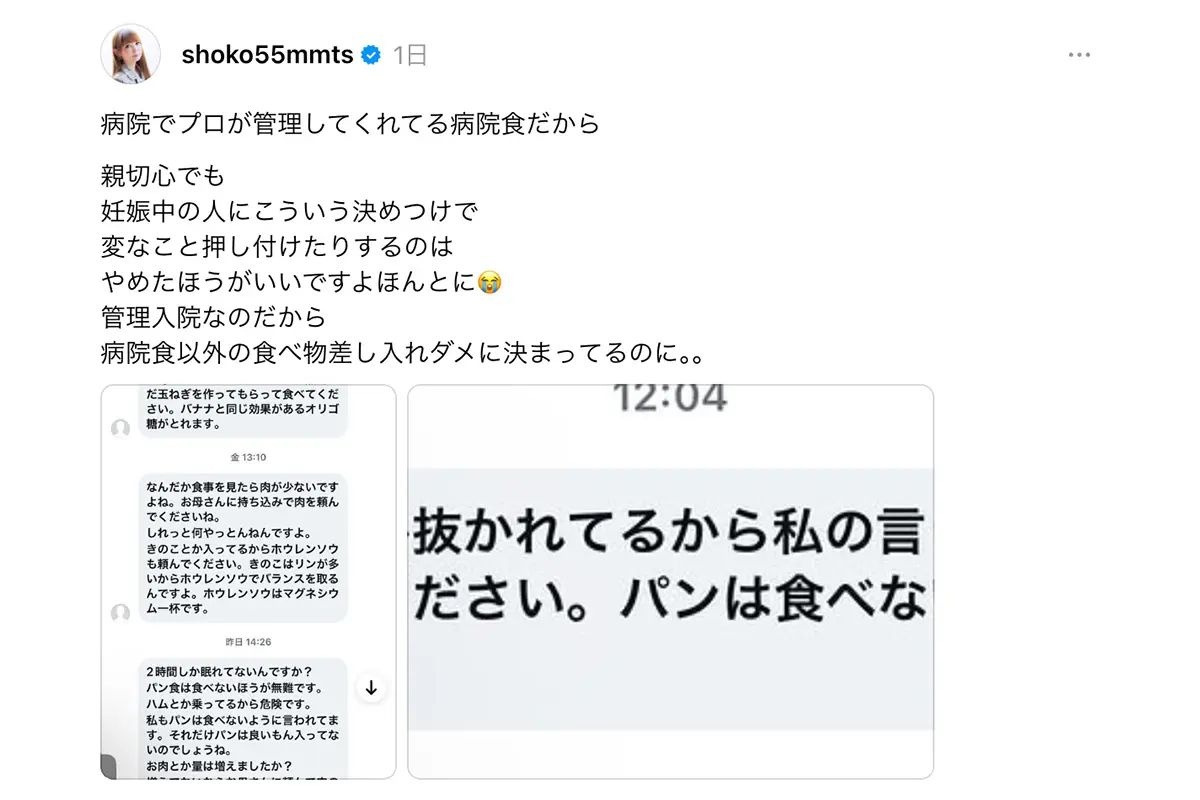
Task: Click gray avatar beside the オリゴ糖 message
Action: [x=121, y=429]
